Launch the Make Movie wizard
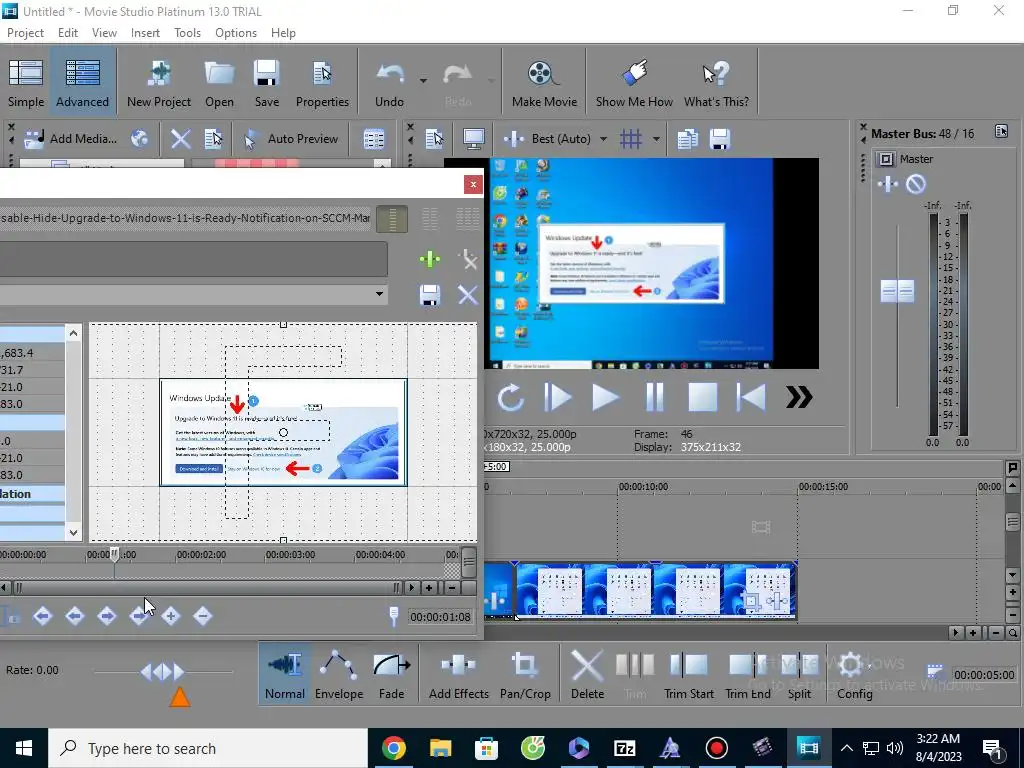The width and height of the screenshot is (1024, 768). pyautogui.click(x=544, y=82)
